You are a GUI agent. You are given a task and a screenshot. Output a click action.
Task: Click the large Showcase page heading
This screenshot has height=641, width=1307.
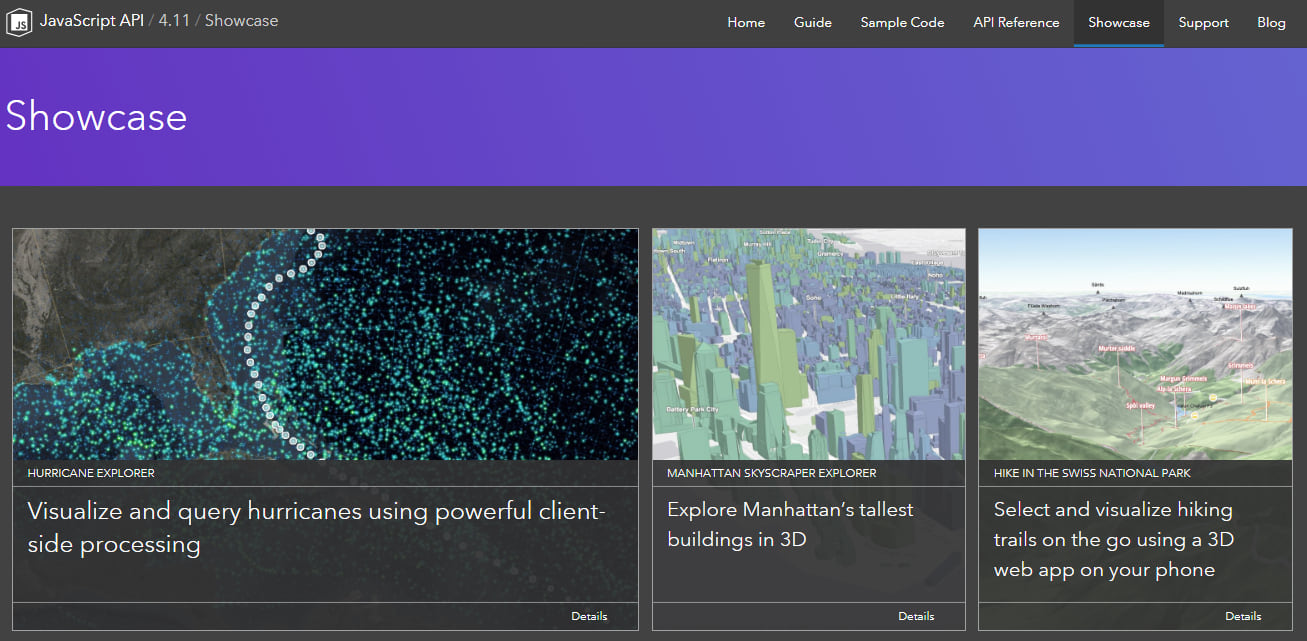[96, 116]
